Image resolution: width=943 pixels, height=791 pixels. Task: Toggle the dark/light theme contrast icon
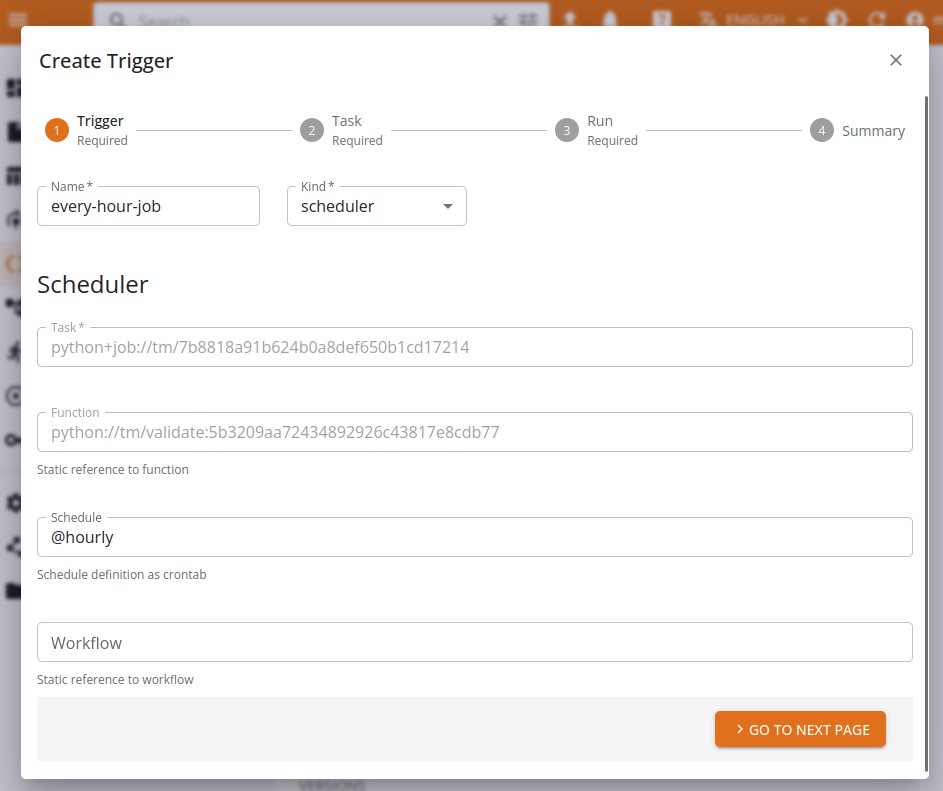point(839,19)
